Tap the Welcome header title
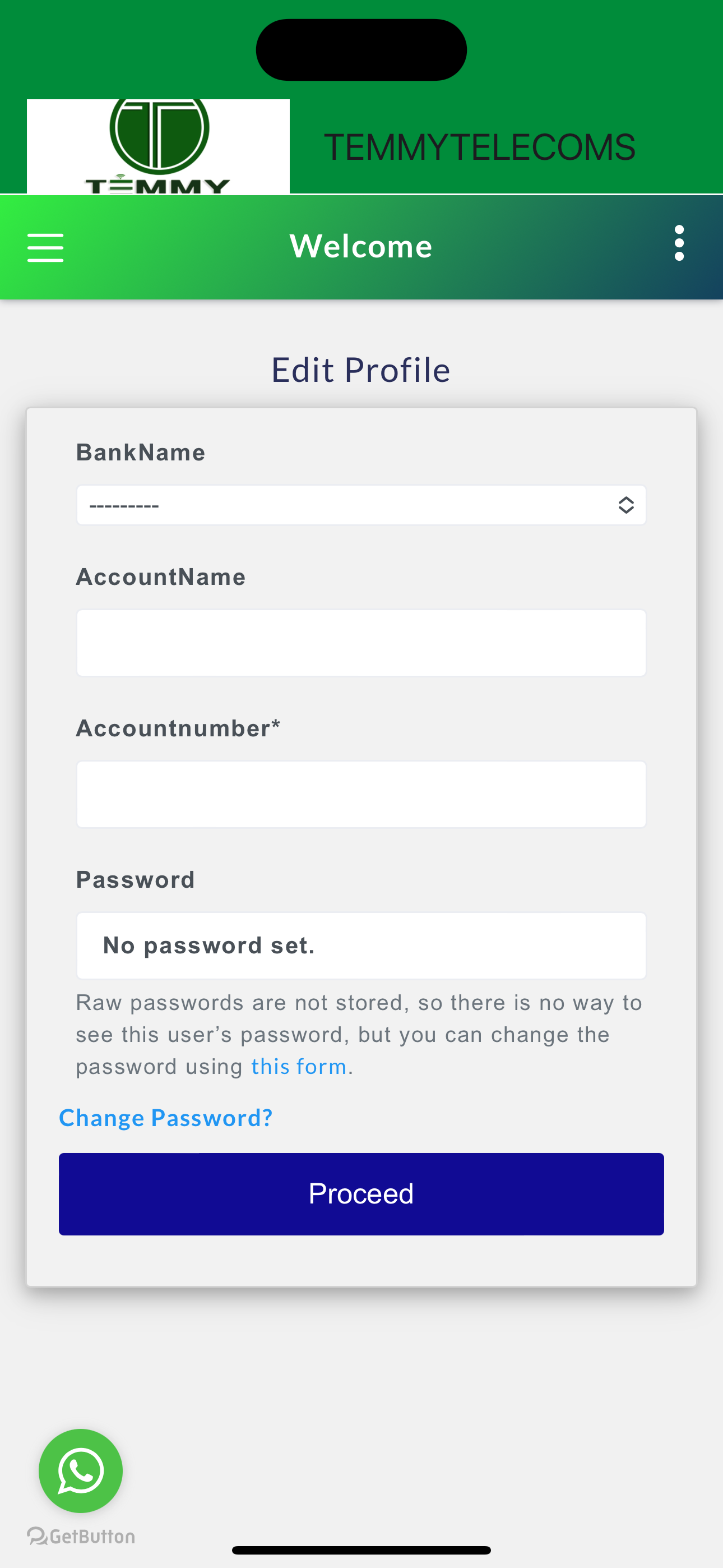Screen dimensions: 723x1568 tap(361, 247)
